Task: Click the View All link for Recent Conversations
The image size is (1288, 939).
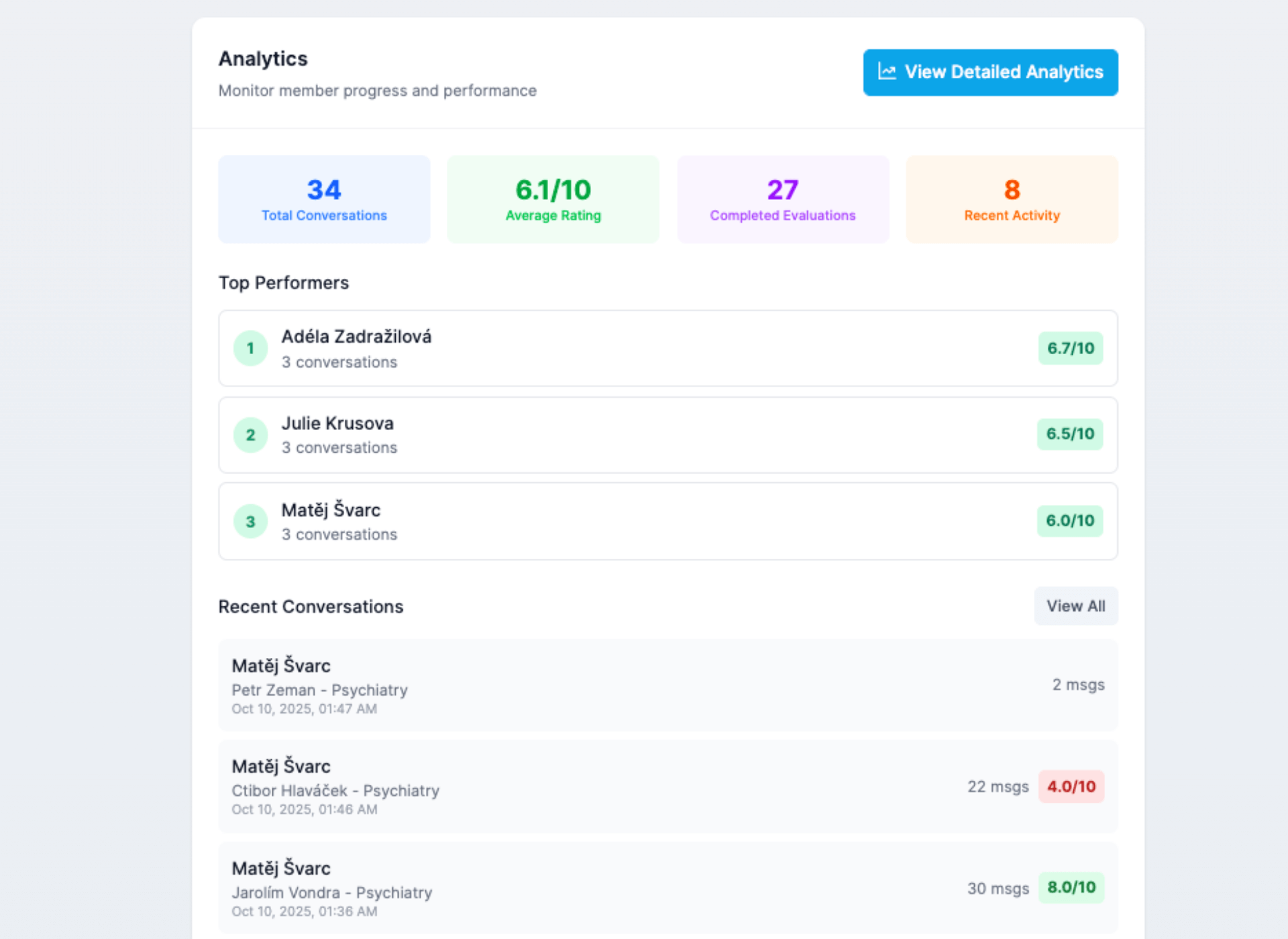Action: pyautogui.click(x=1075, y=606)
